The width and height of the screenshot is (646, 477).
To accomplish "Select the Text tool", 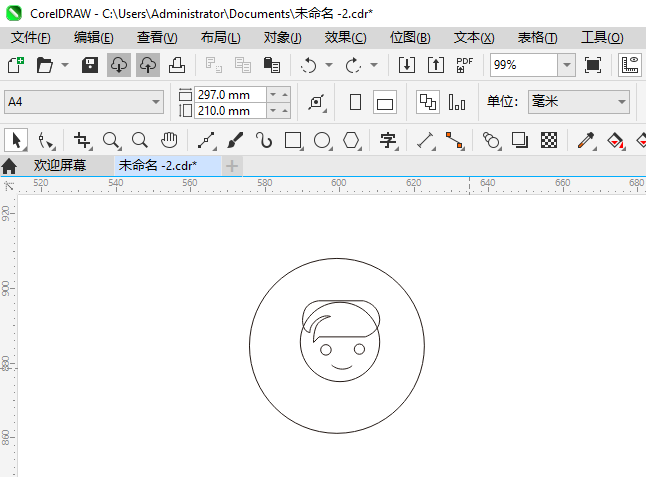I will (x=388, y=140).
